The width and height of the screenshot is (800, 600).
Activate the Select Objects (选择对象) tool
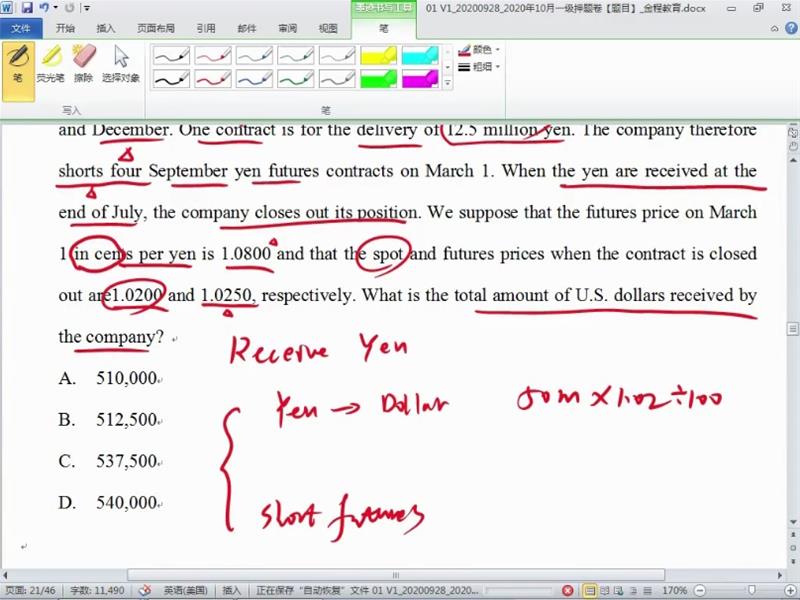coord(121,64)
